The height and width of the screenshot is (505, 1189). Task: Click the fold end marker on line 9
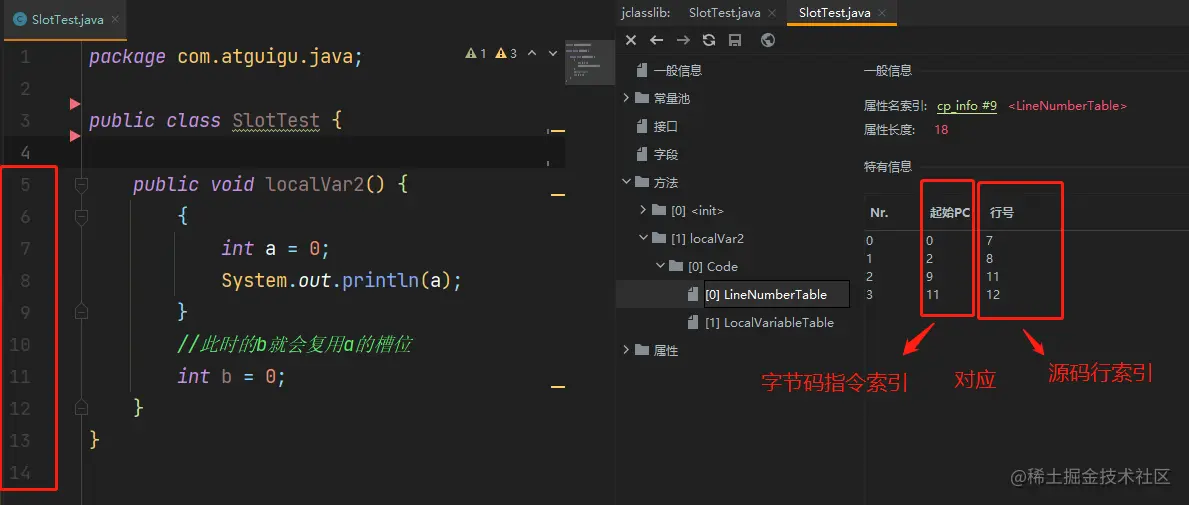pyautogui.click(x=81, y=311)
